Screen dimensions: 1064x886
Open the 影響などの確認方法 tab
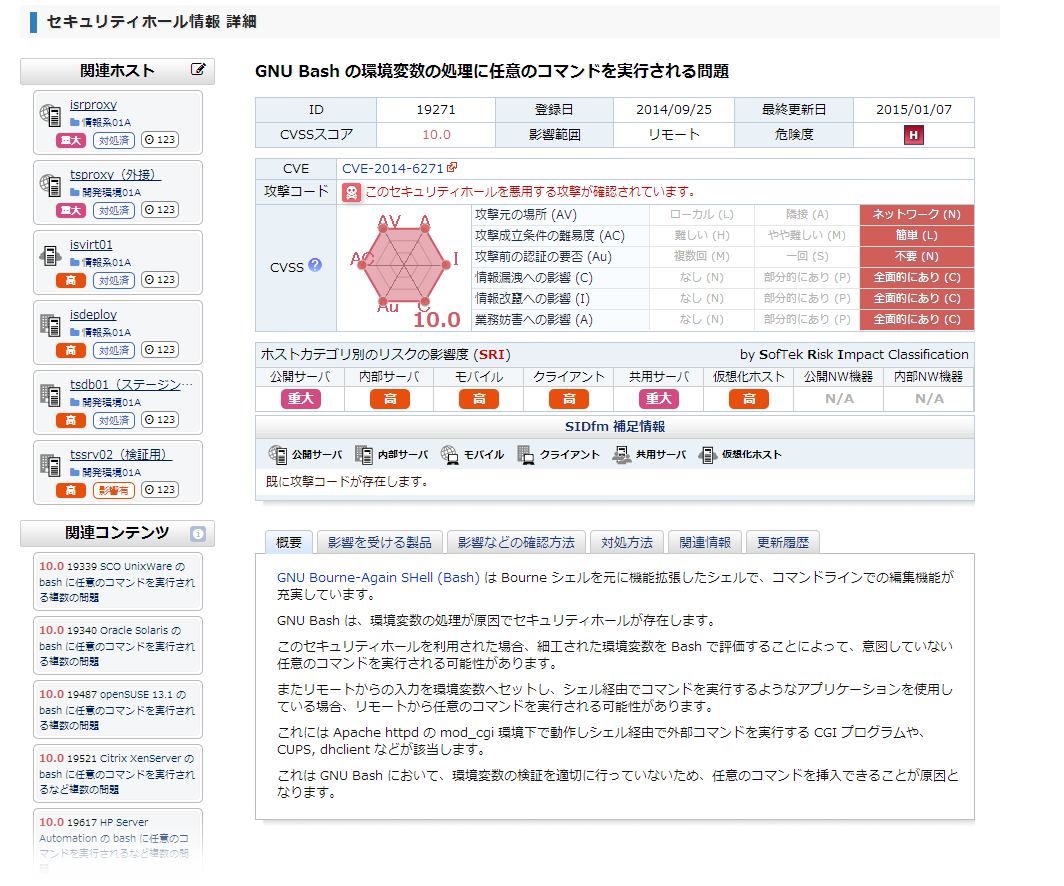click(x=516, y=542)
